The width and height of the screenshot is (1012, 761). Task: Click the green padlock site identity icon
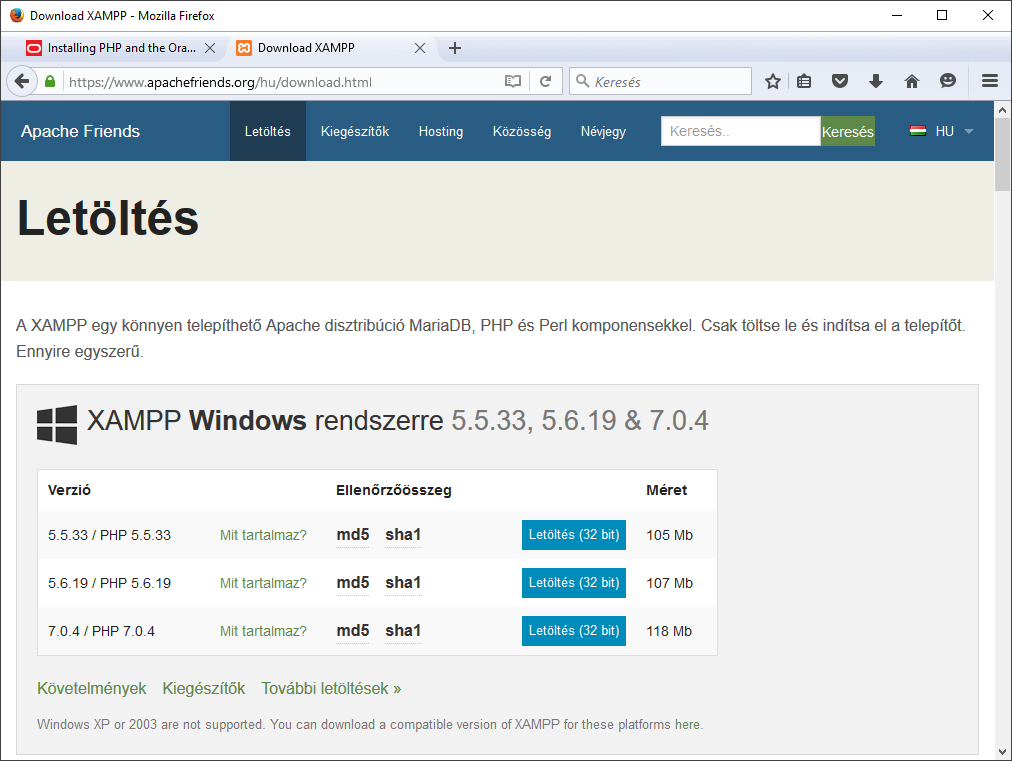(x=50, y=81)
